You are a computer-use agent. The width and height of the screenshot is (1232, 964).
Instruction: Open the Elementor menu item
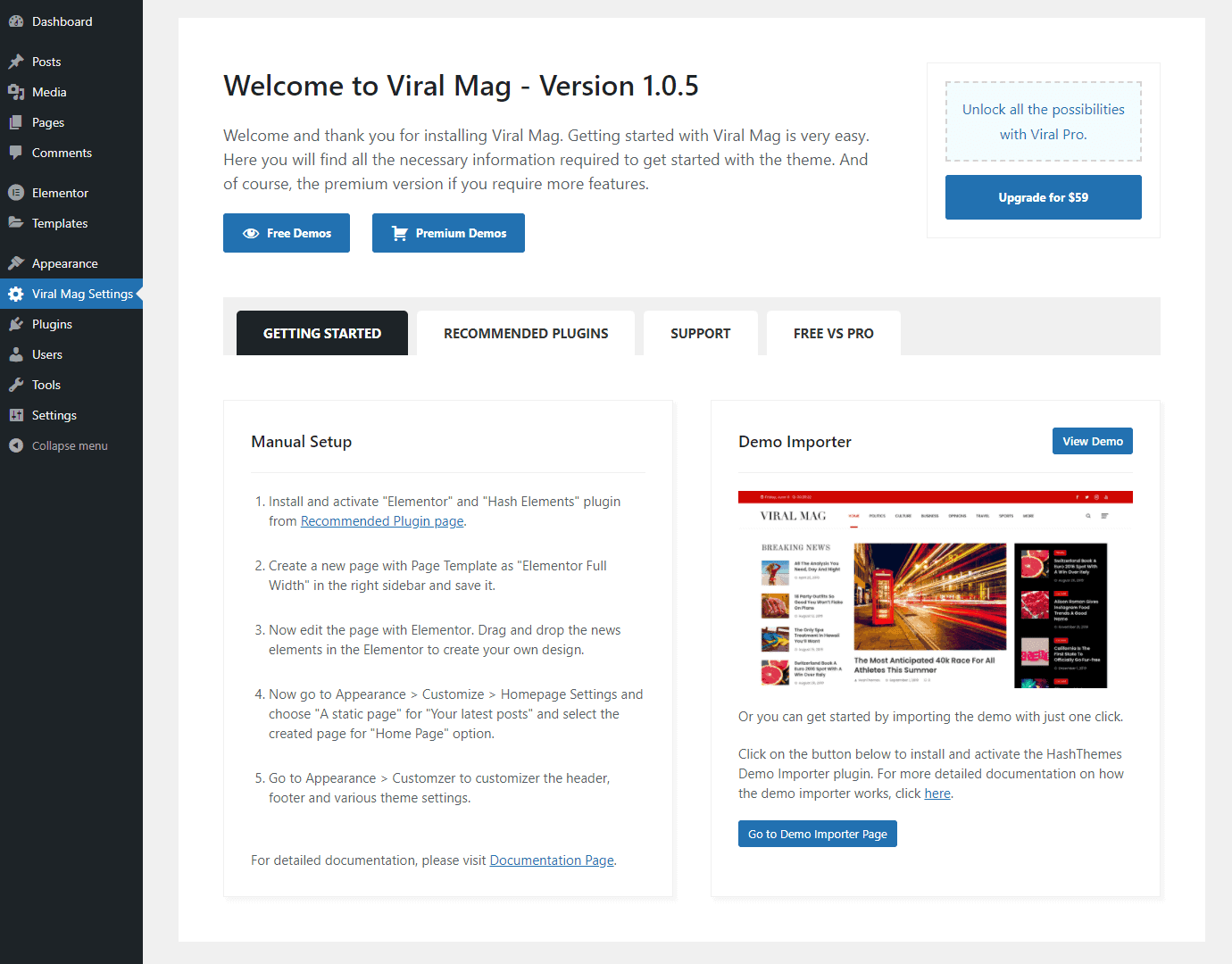coord(71,193)
